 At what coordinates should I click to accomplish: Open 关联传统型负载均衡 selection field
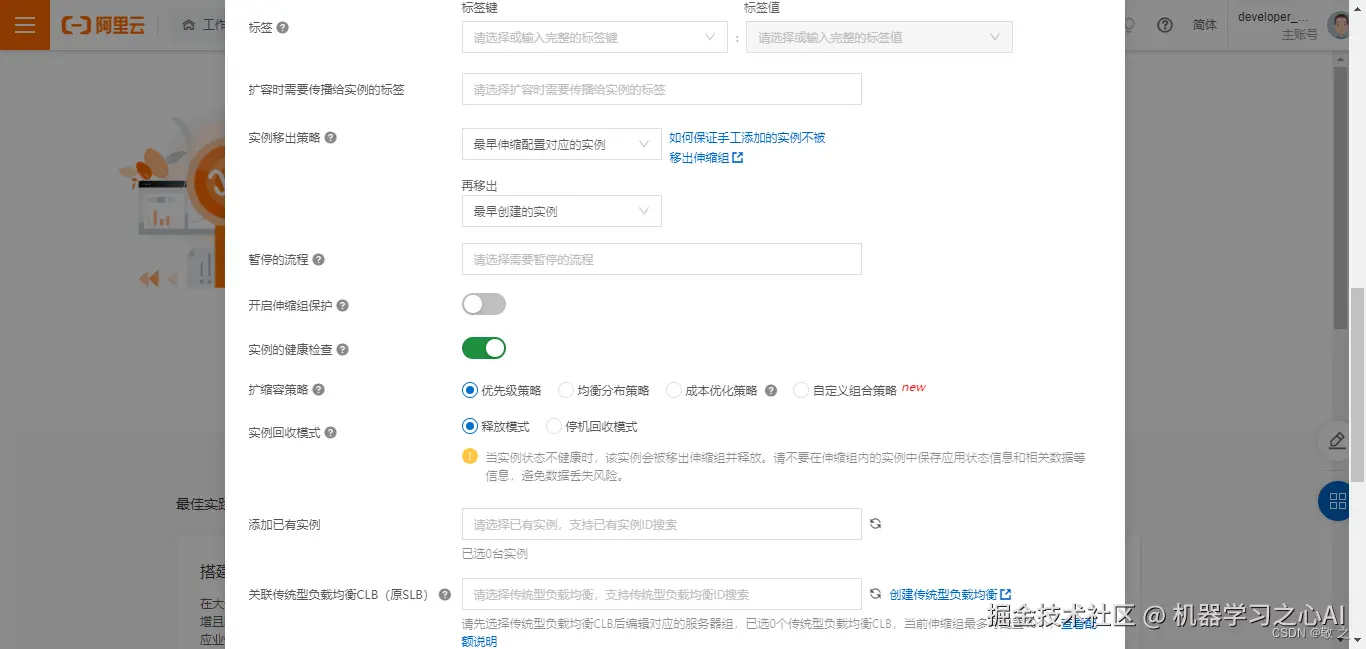662,594
